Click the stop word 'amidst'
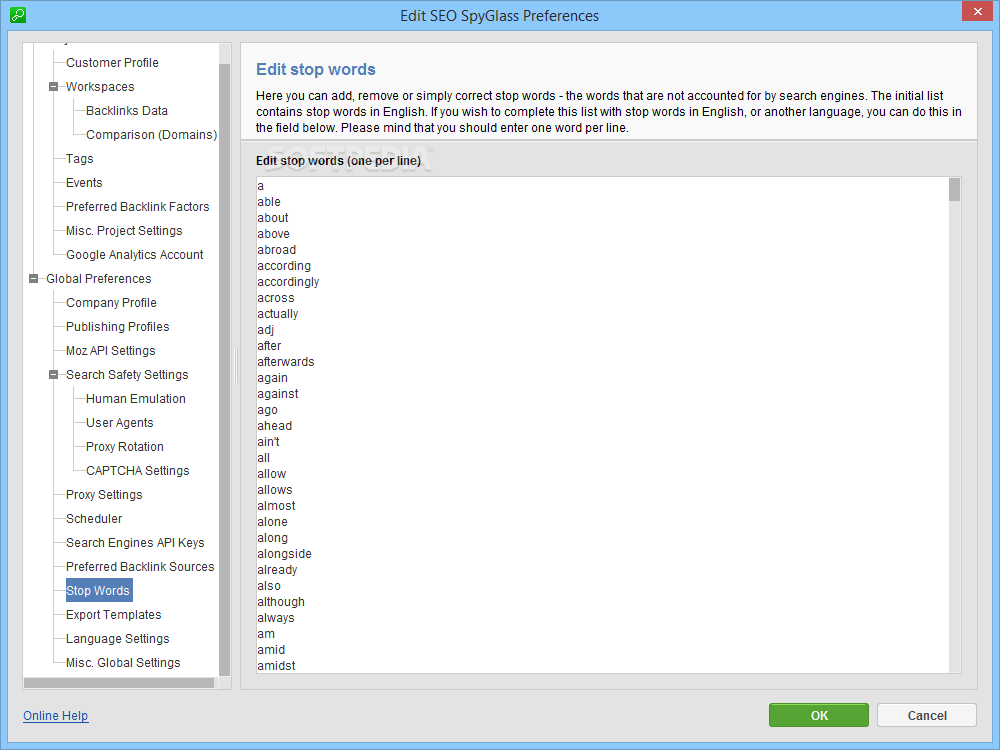 point(276,665)
